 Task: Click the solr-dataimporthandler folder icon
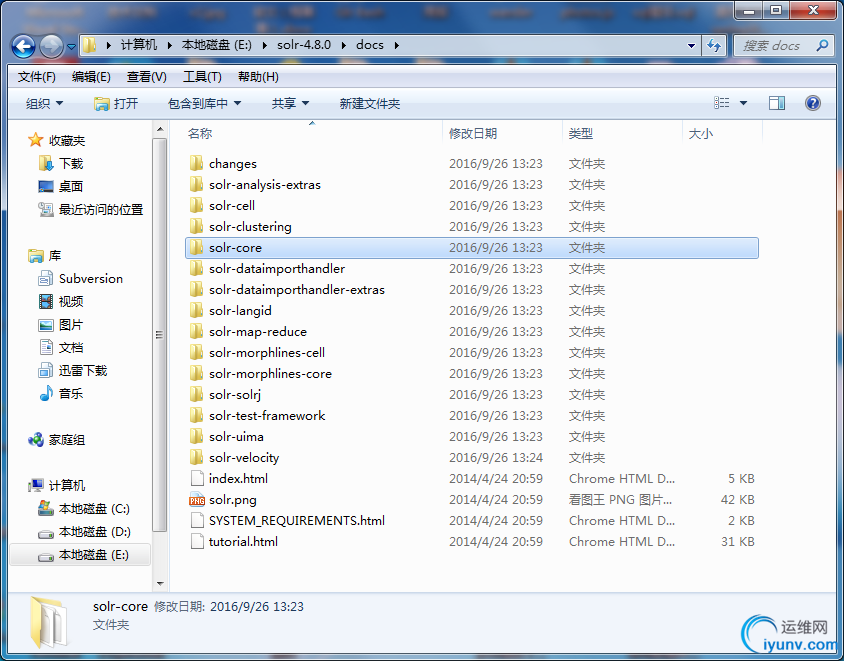click(196, 268)
